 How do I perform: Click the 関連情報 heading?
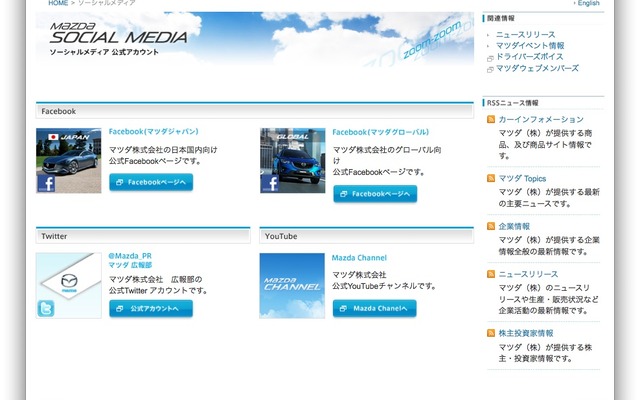pos(501,18)
